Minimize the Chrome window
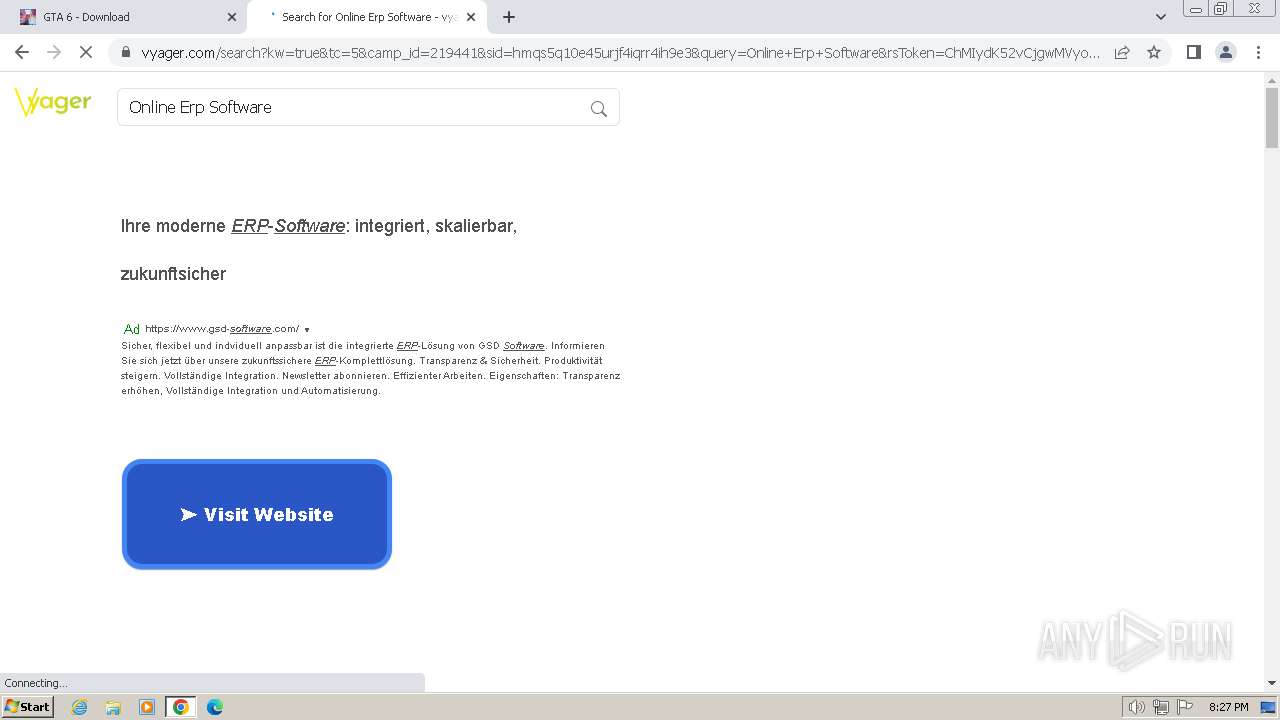Viewport: 1280px width, 720px height. point(1195,9)
